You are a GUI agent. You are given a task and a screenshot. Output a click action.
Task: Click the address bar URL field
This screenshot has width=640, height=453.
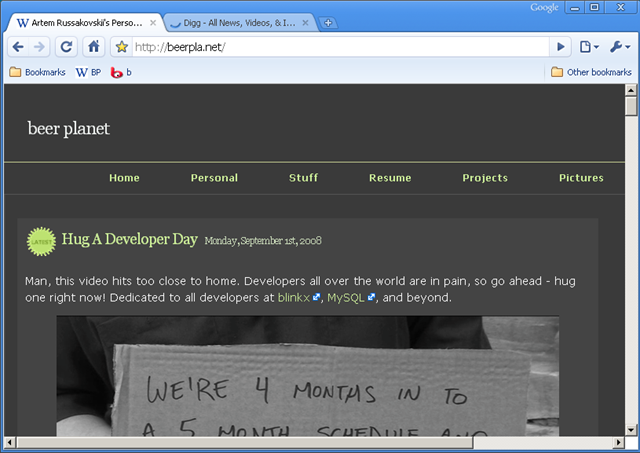(x=341, y=47)
